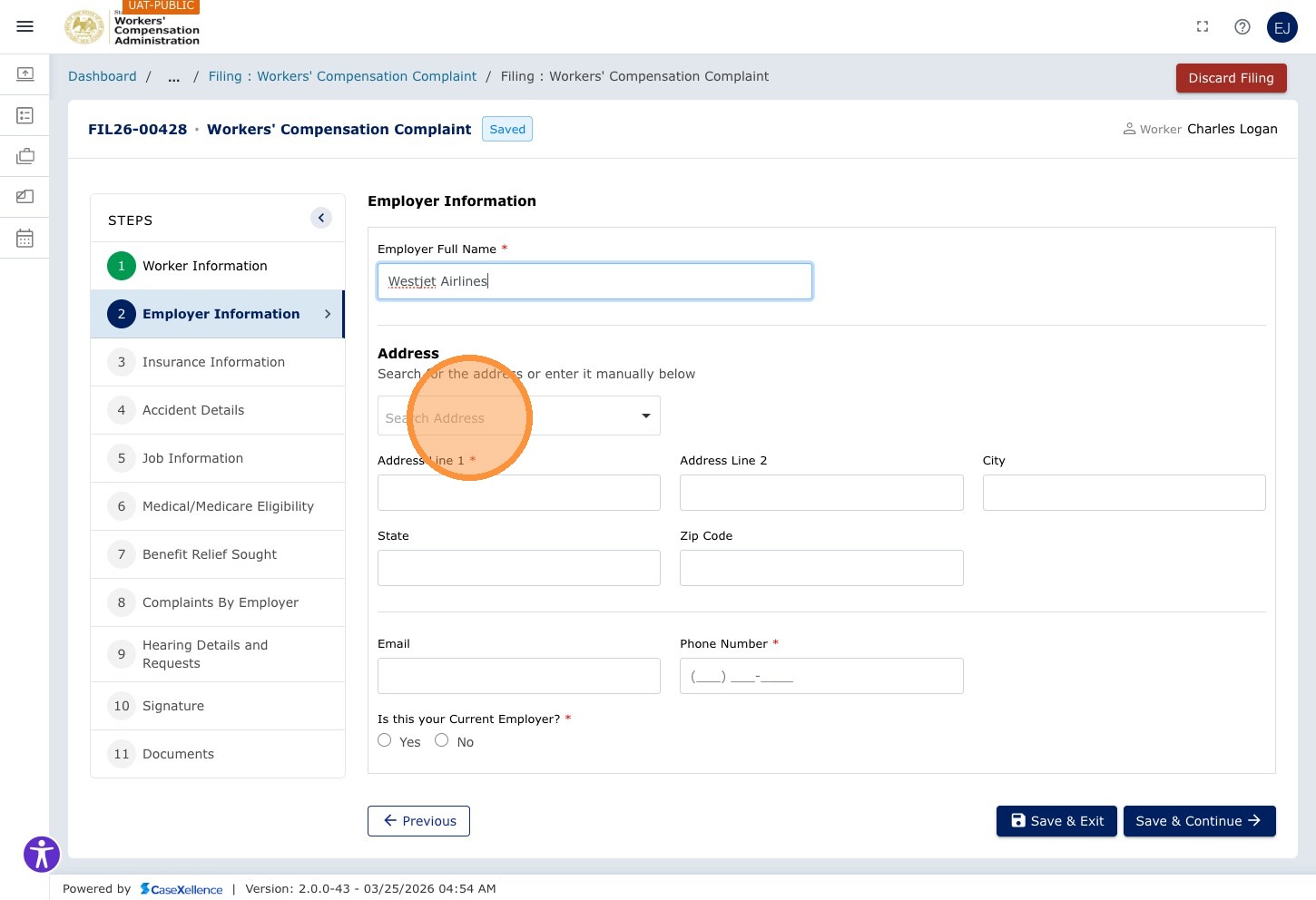Screen dimensions: 1316x900
Task: Click the Email input field
Action: [519, 676]
